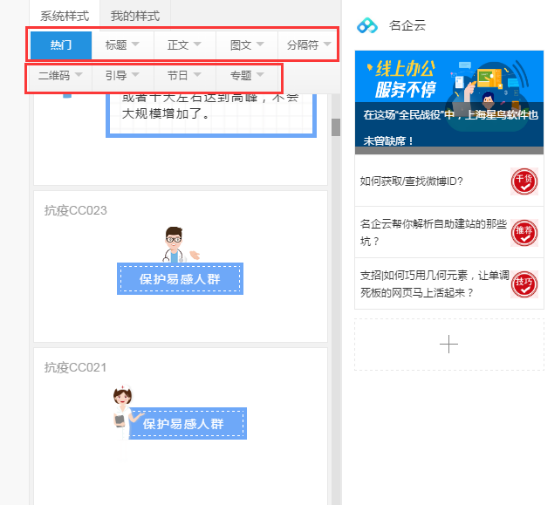Select the 系统样式 tab
554x505 pixels.
(64, 16)
